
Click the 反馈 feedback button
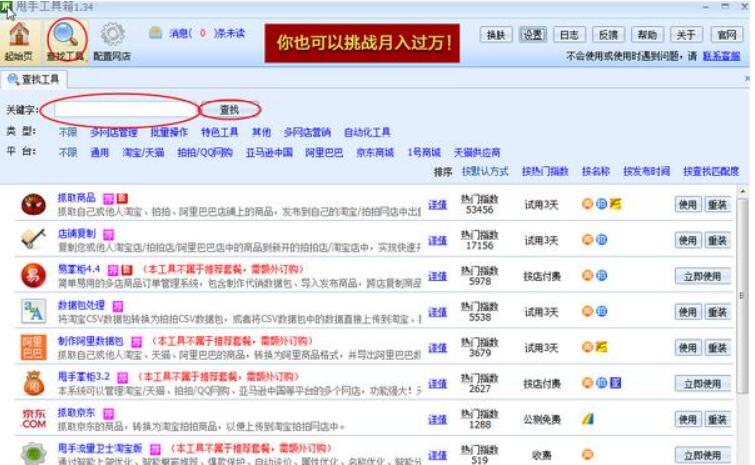click(x=608, y=35)
